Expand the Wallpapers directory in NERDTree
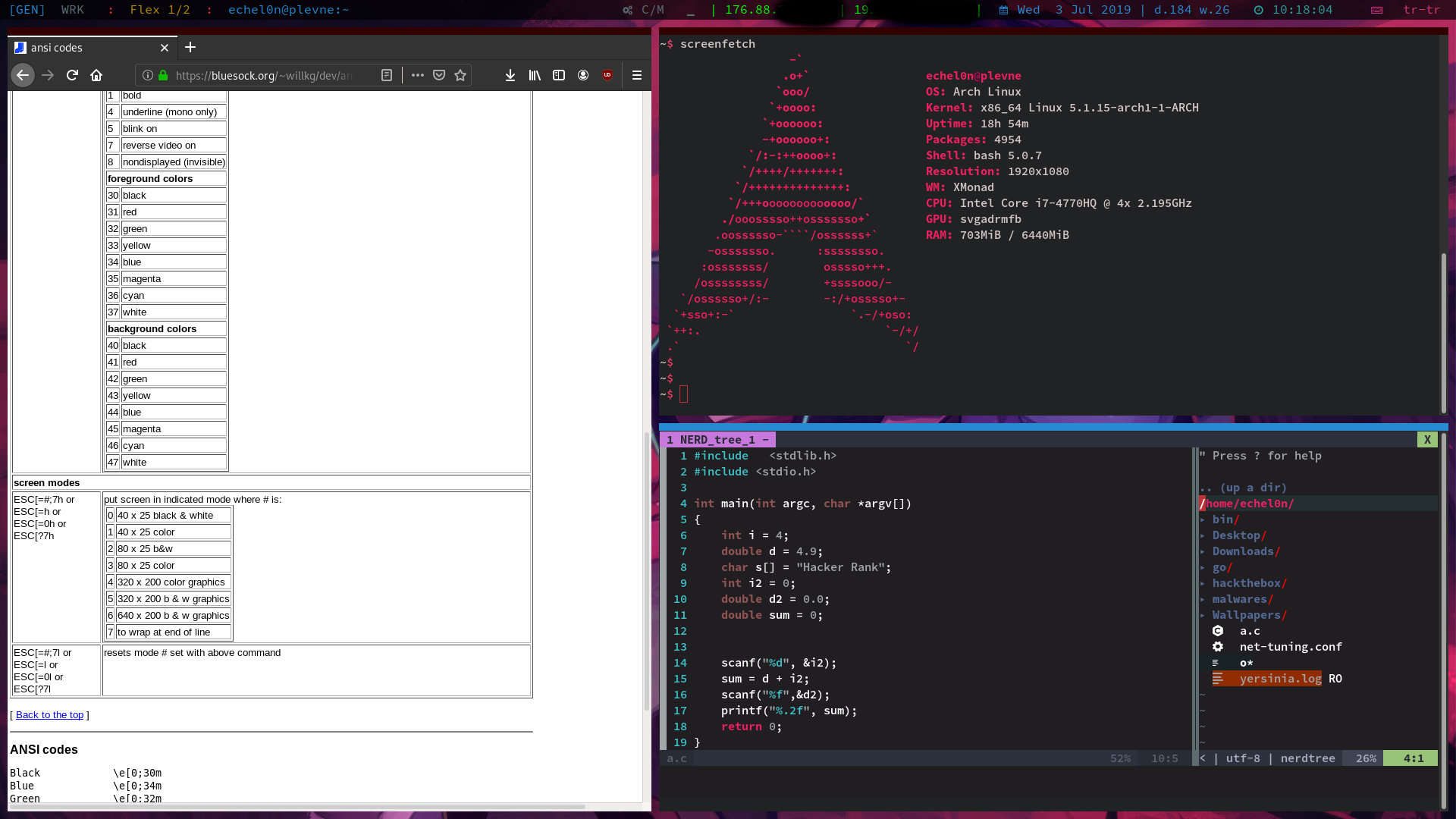The height and width of the screenshot is (819, 1456). (1245, 615)
